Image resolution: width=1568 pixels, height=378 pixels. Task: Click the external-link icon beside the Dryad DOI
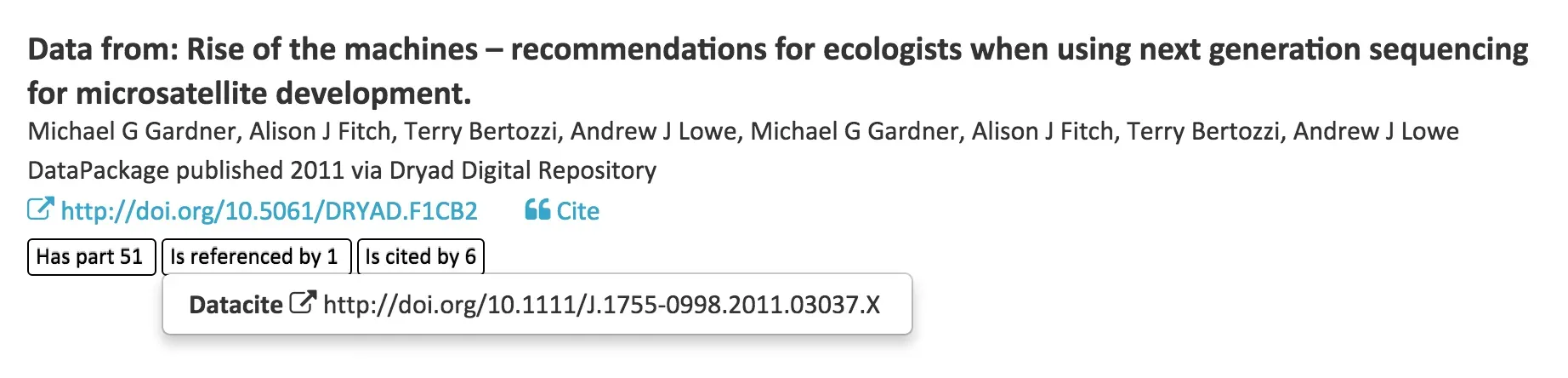click(x=40, y=209)
